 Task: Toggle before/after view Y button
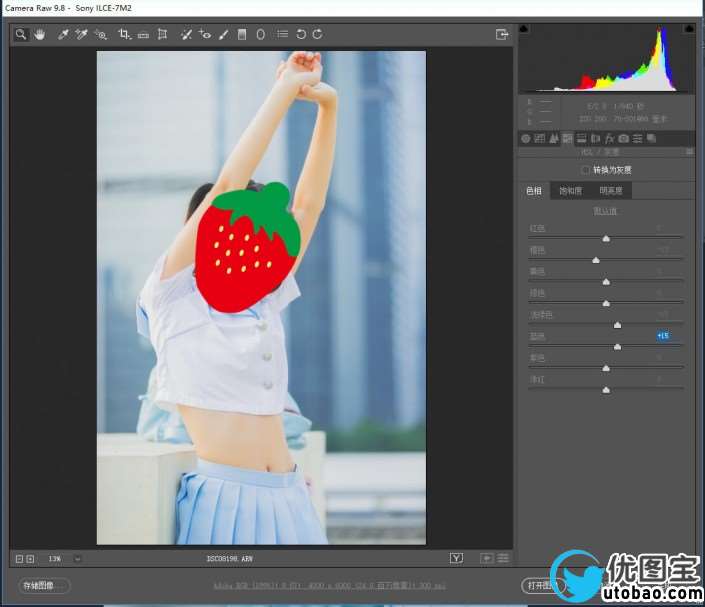point(456,558)
